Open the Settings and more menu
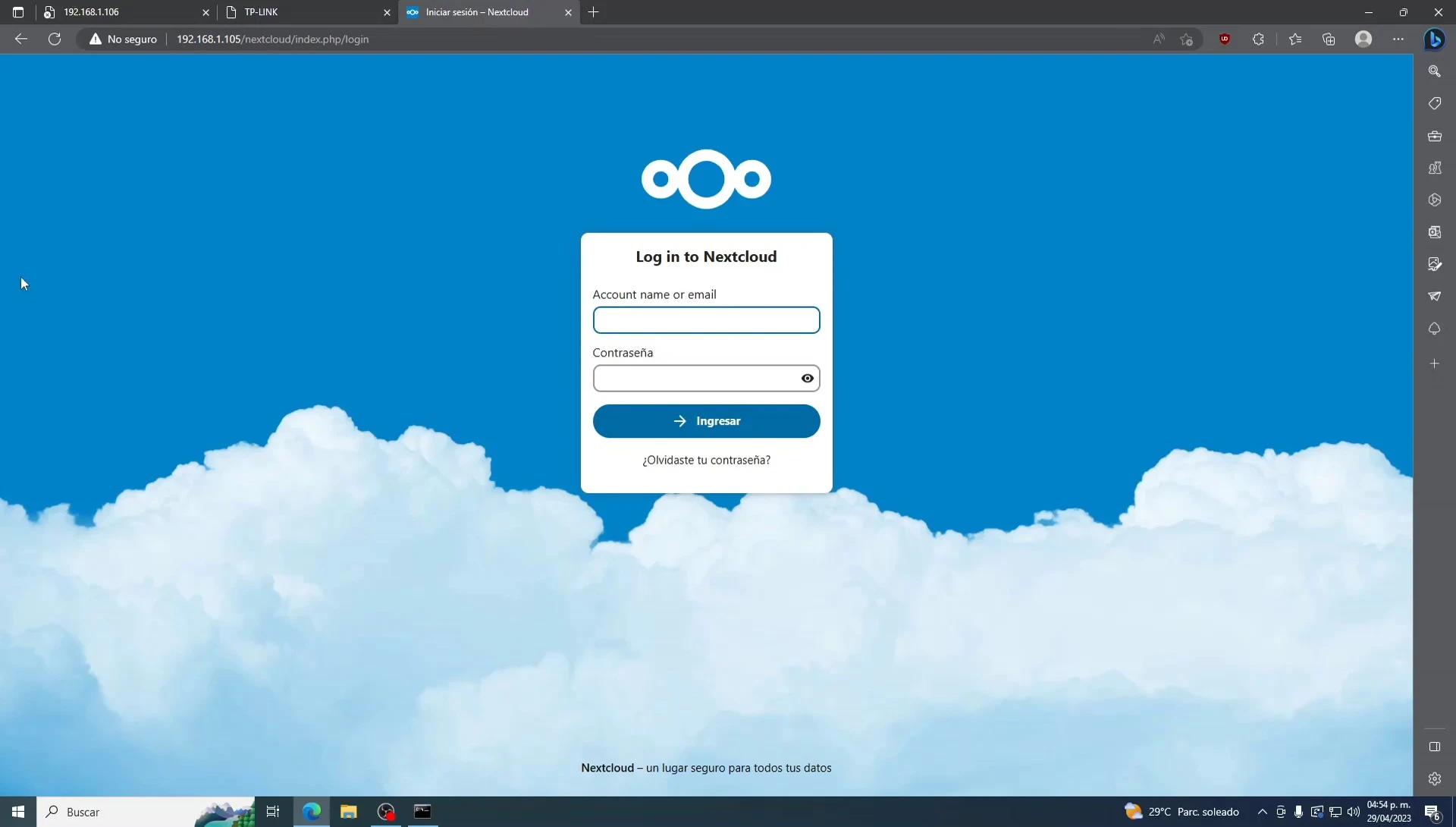The height and width of the screenshot is (827, 1456). tap(1398, 39)
